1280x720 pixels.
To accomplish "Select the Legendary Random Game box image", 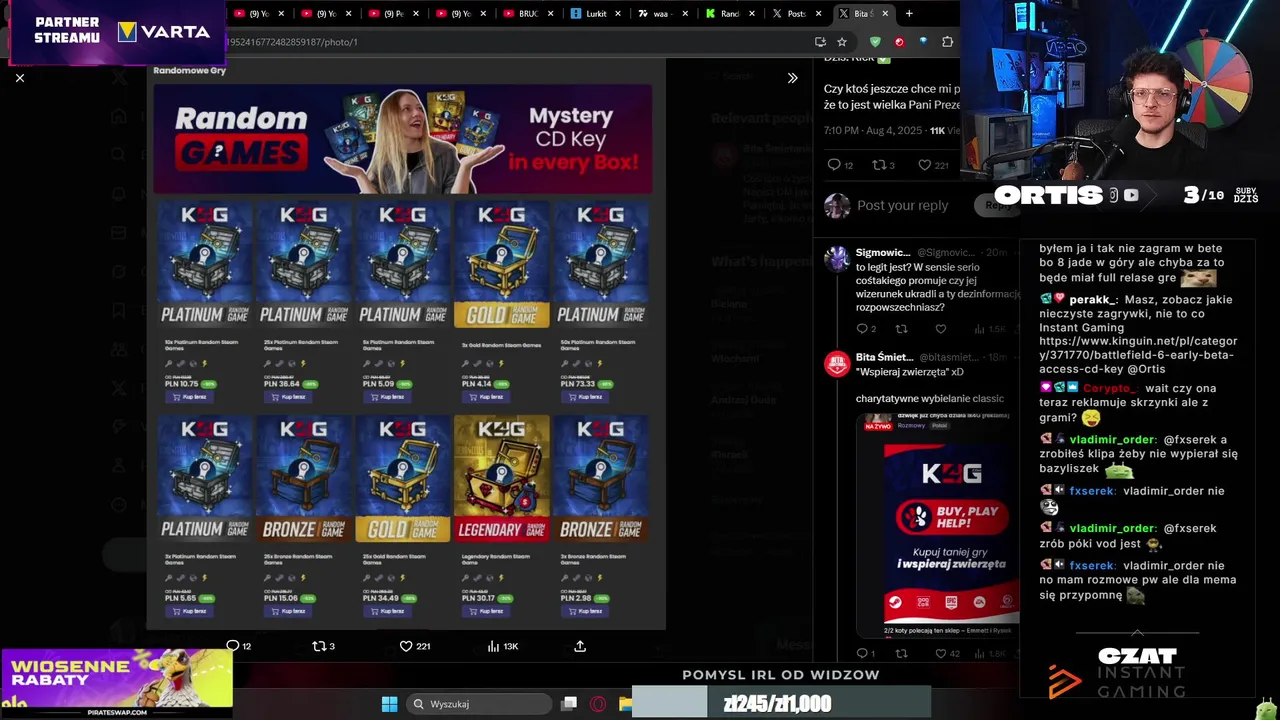I will pyautogui.click(x=502, y=478).
